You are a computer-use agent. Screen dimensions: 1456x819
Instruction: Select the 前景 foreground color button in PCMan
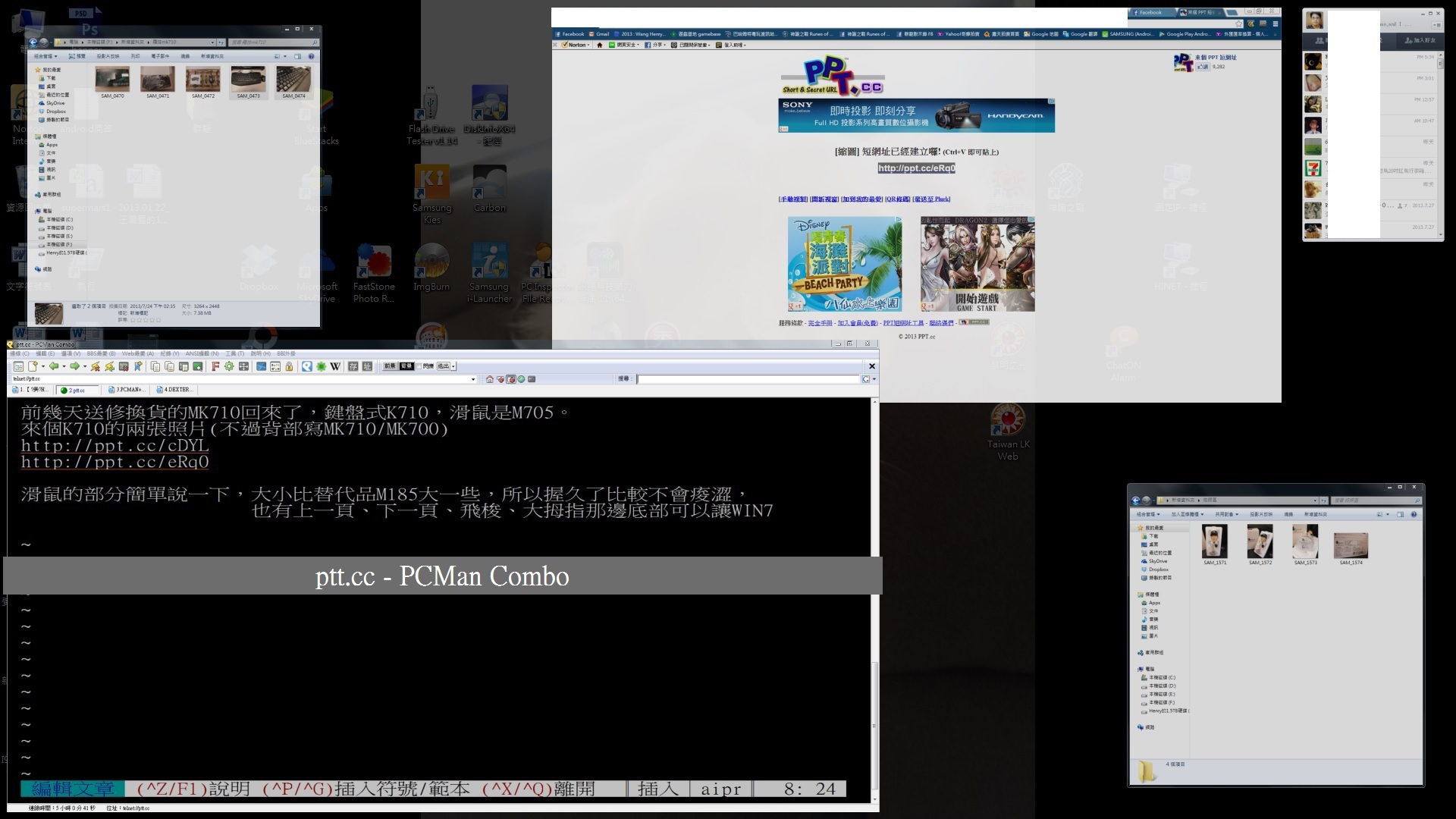click(x=390, y=366)
